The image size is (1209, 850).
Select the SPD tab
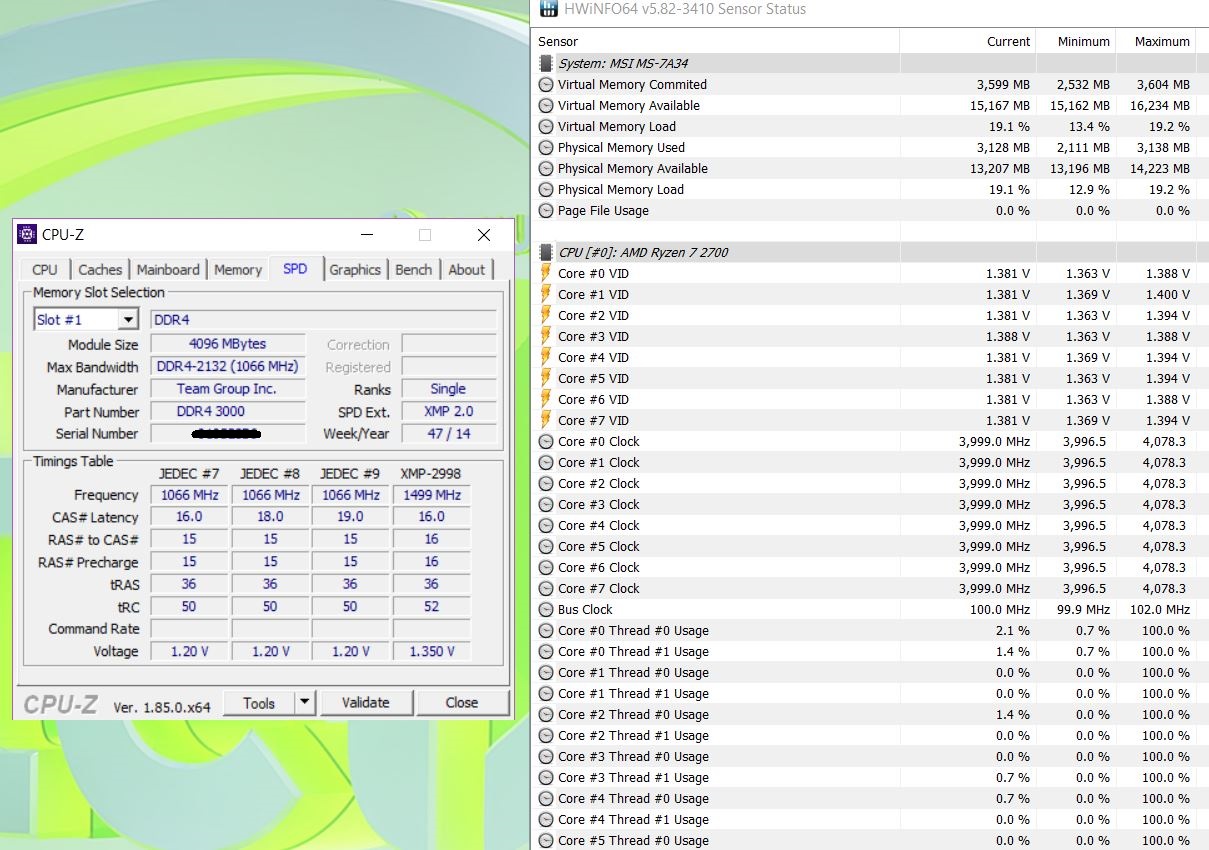(296, 269)
